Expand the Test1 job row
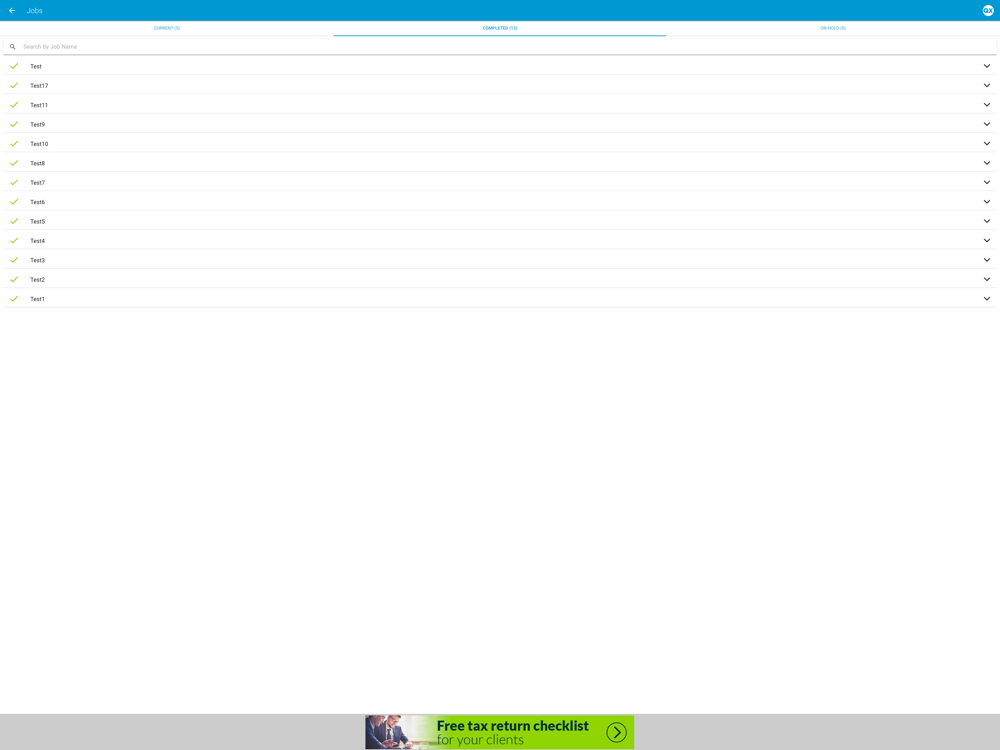This screenshot has width=1000, height=750. 987,298
